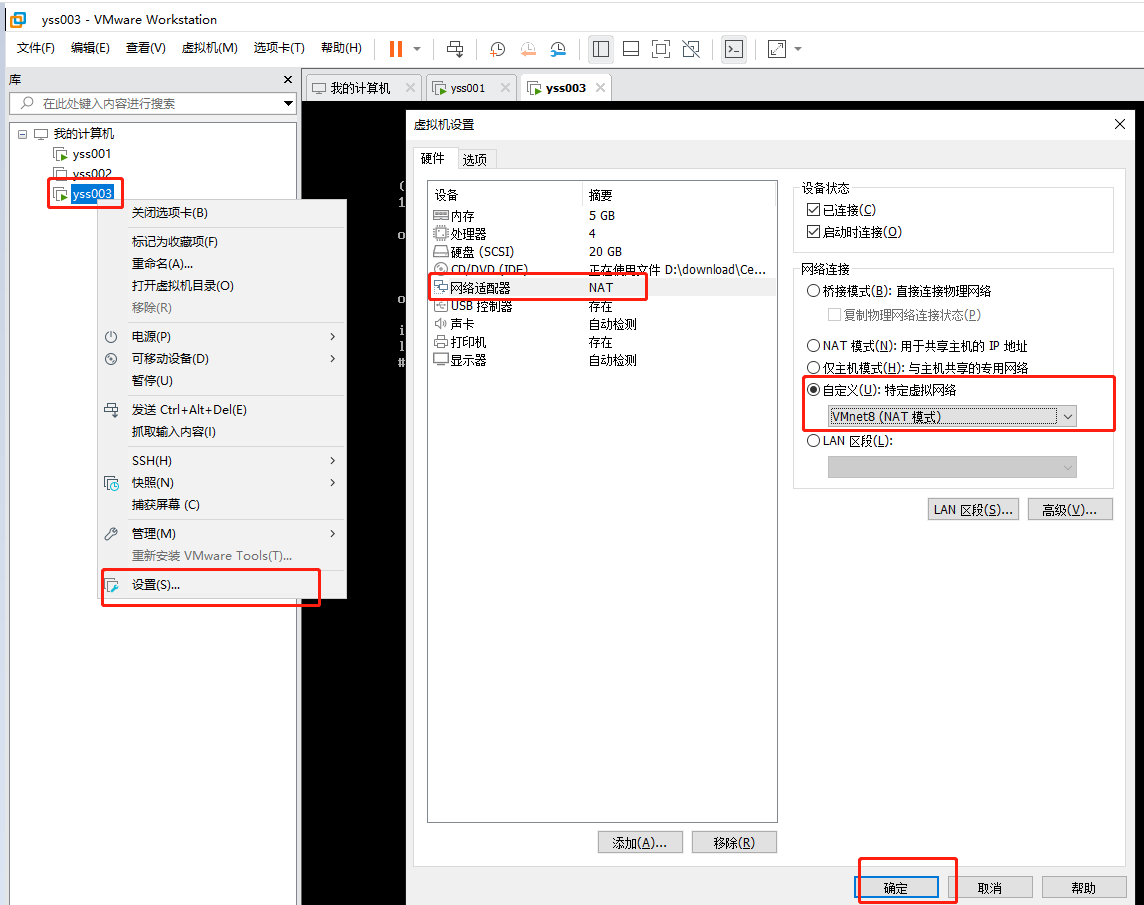Close the library panel with its X
This screenshot has height=905, width=1144.
pyautogui.click(x=288, y=80)
